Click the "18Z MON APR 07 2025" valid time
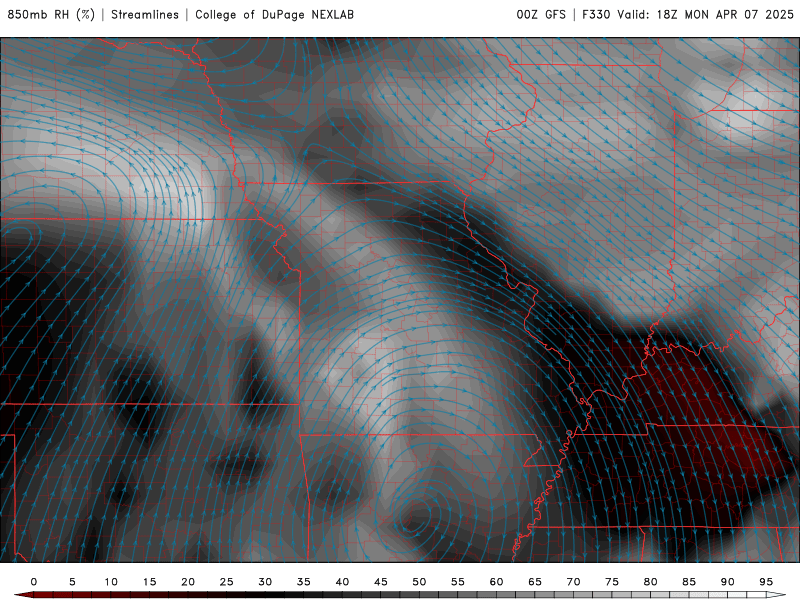 tap(725, 14)
